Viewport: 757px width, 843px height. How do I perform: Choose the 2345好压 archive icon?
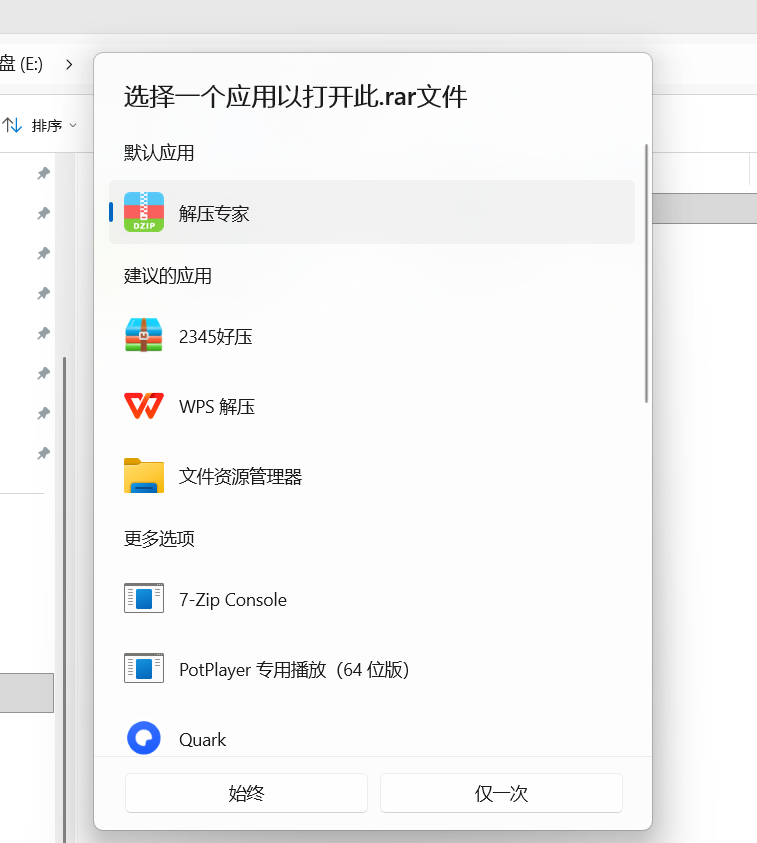point(144,335)
